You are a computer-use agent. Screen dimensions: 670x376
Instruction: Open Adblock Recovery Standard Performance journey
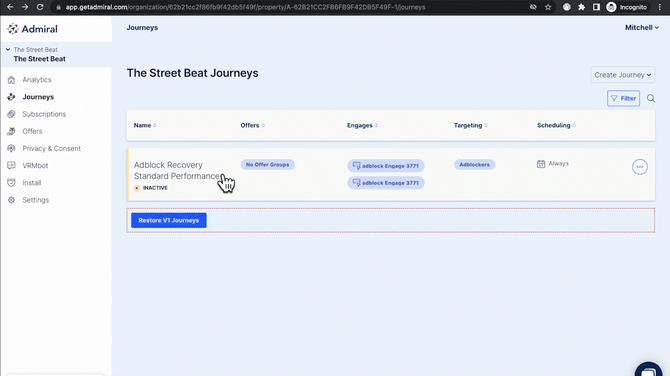coord(177,170)
